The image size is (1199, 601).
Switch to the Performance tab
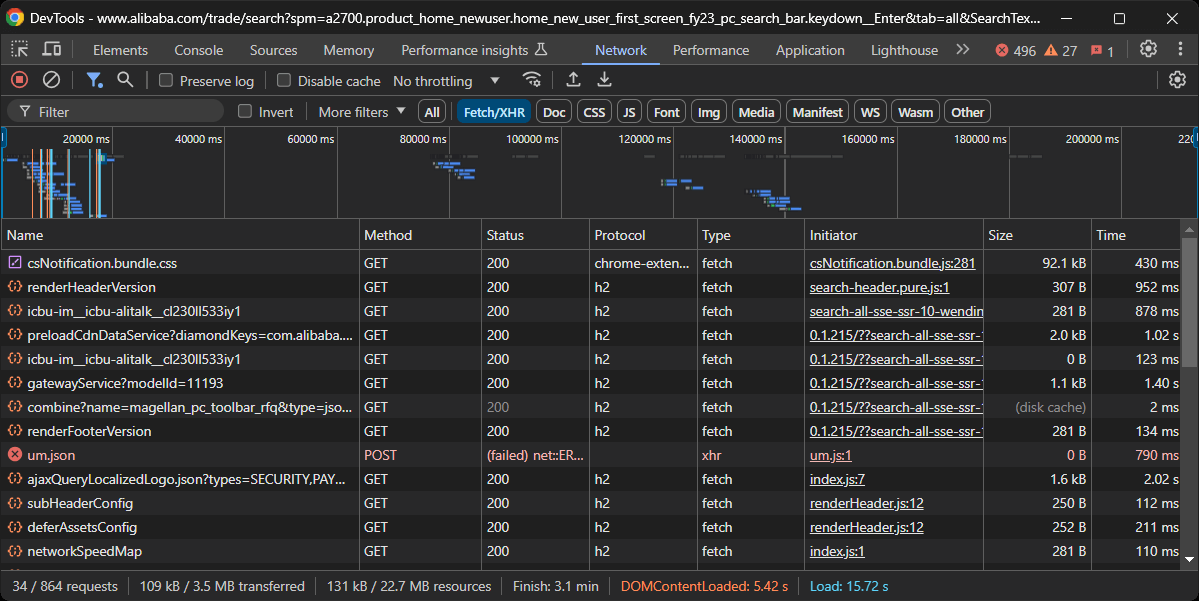point(711,50)
